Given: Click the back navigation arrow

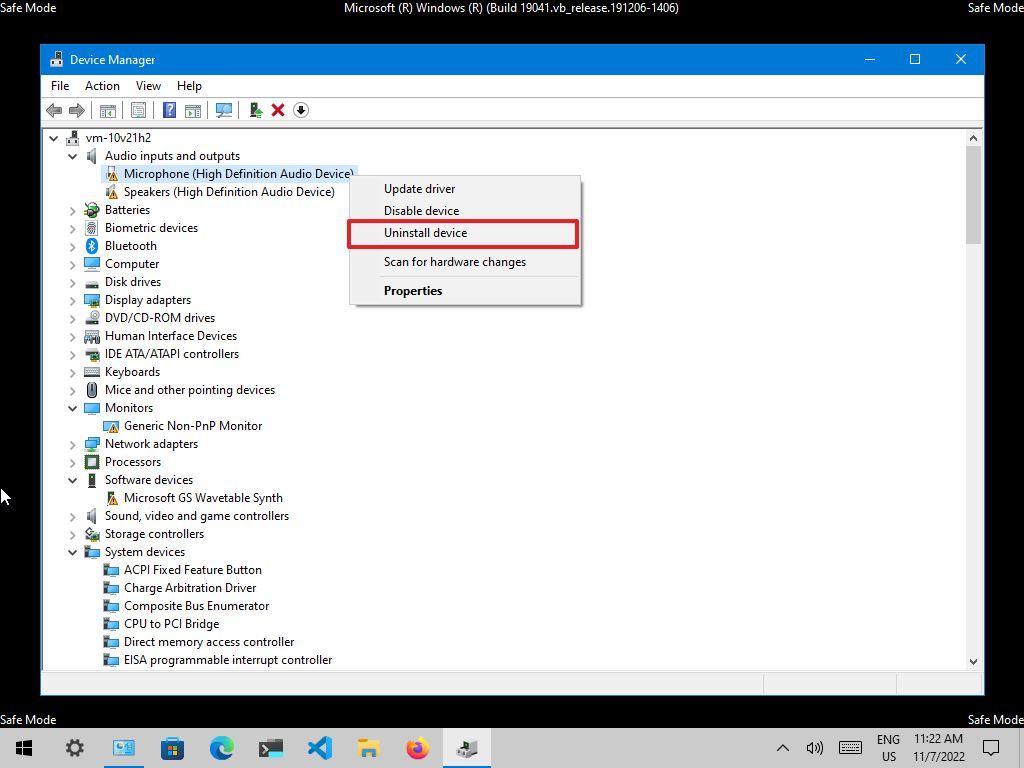Looking at the screenshot, I should [x=53, y=110].
